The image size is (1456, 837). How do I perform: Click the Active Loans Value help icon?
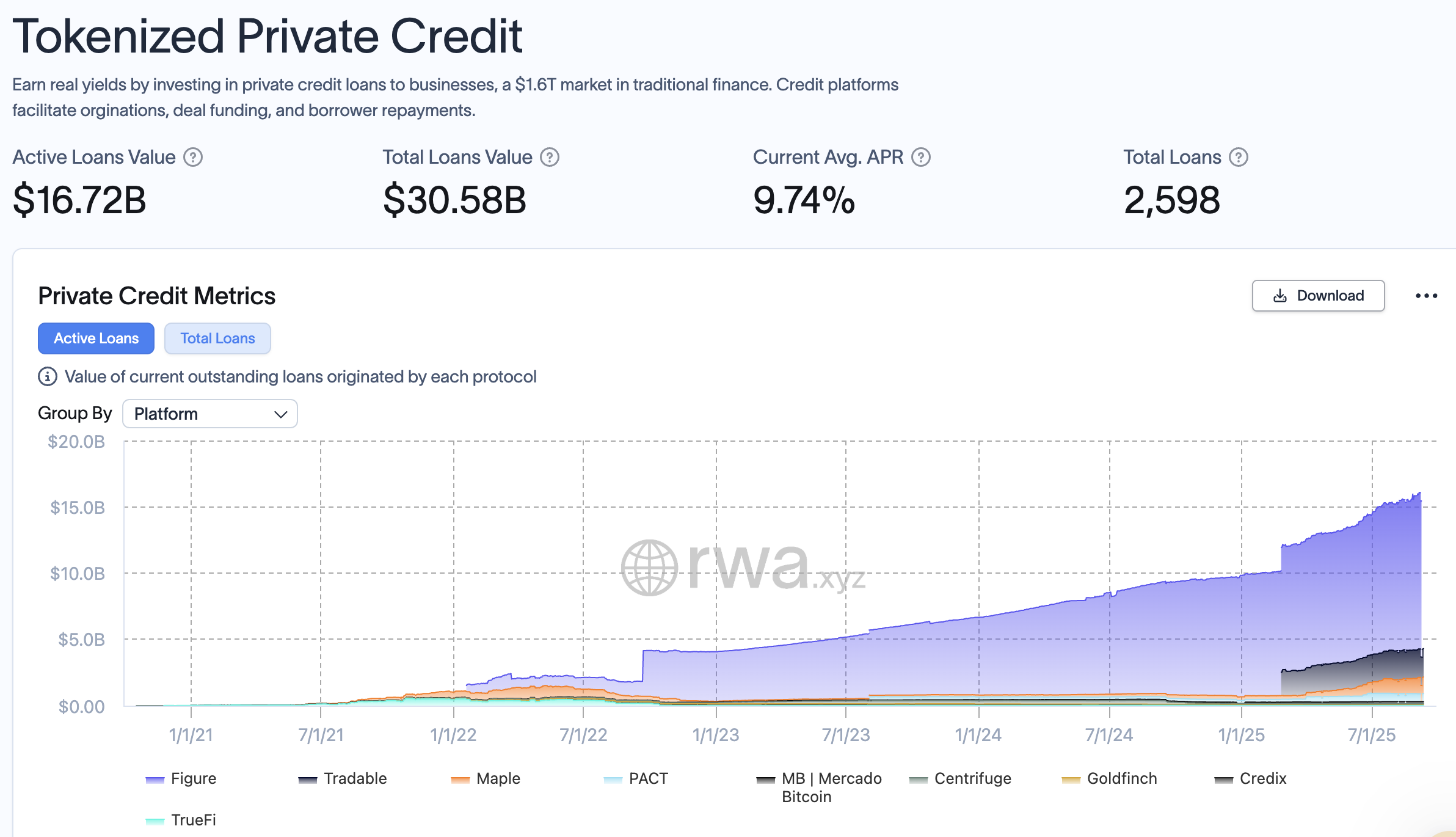tap(193, 158)
